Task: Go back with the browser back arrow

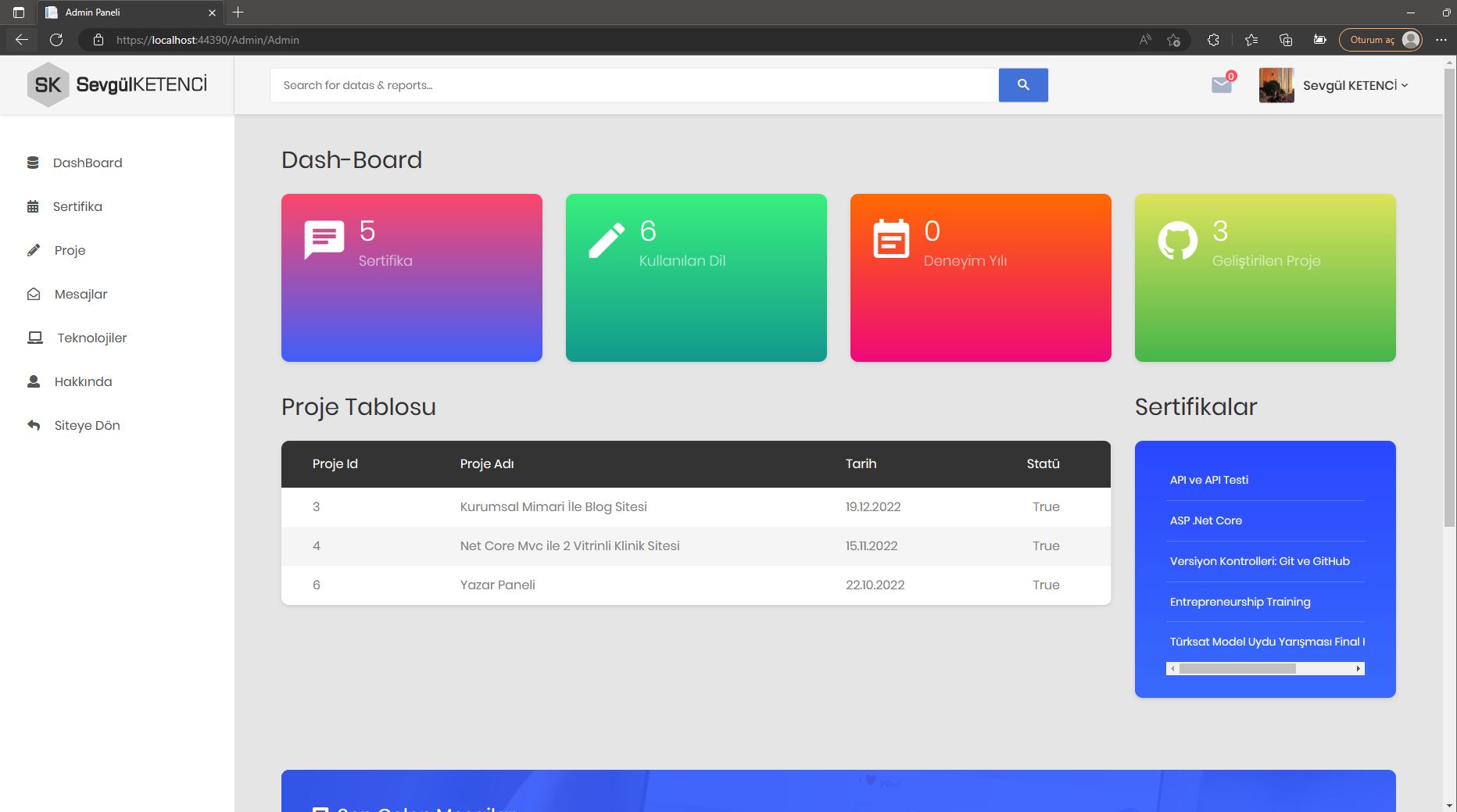Action: point(22,40)
